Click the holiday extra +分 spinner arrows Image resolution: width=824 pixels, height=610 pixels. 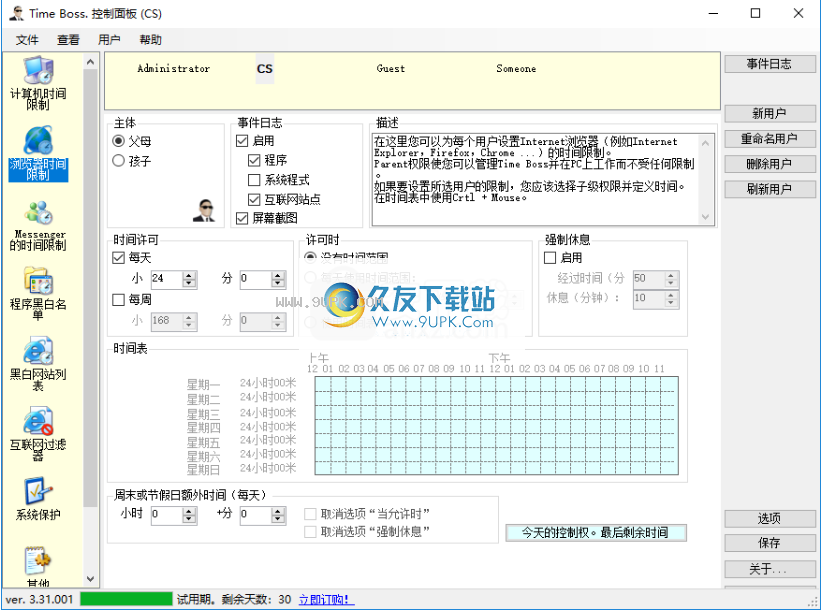279,515
